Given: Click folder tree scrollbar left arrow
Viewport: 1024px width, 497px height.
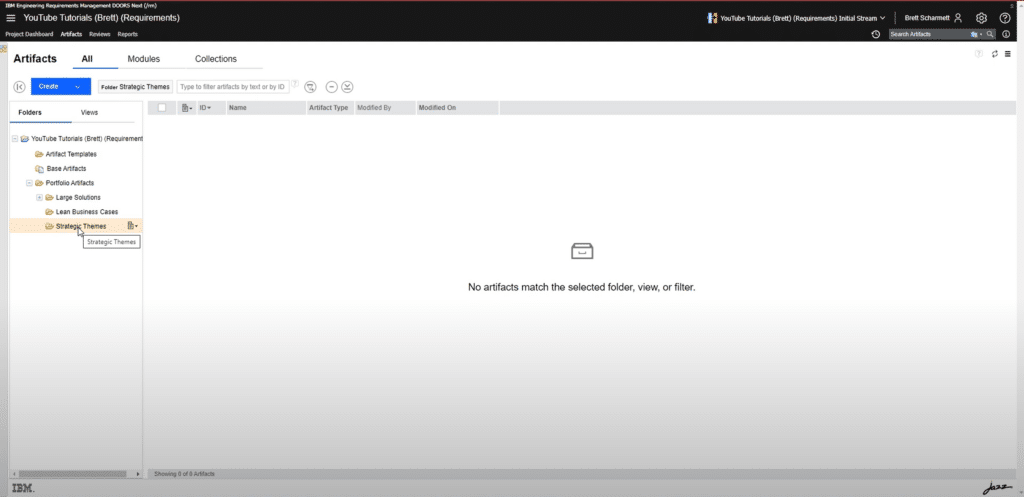Looking at the screenshot, I should pyautogui.click(x=14, y=473).
